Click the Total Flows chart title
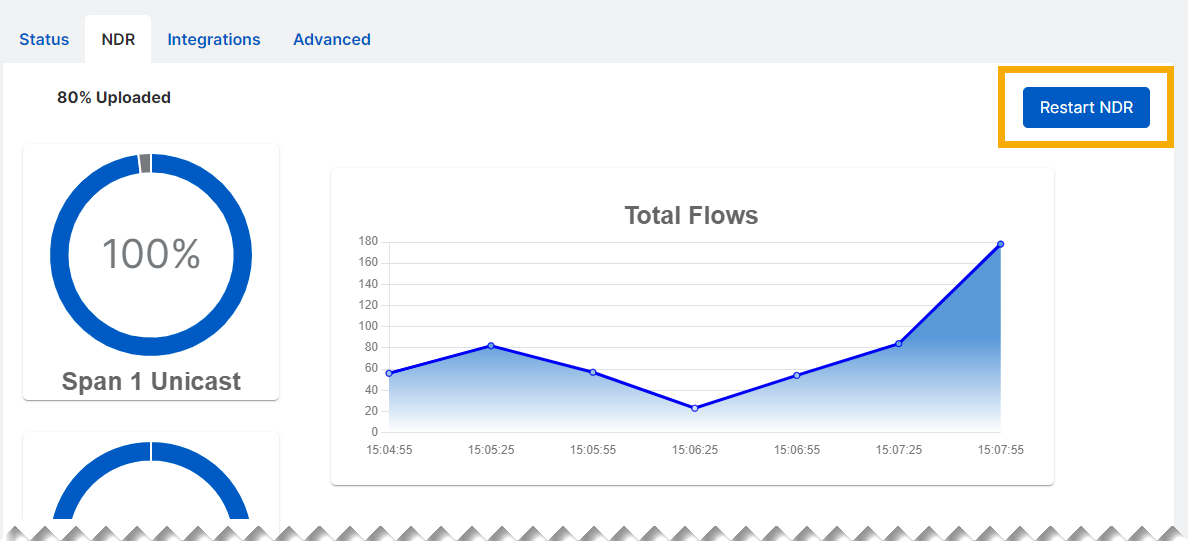The height and width of the screenshot is (541, 1188). coord(691,215)
